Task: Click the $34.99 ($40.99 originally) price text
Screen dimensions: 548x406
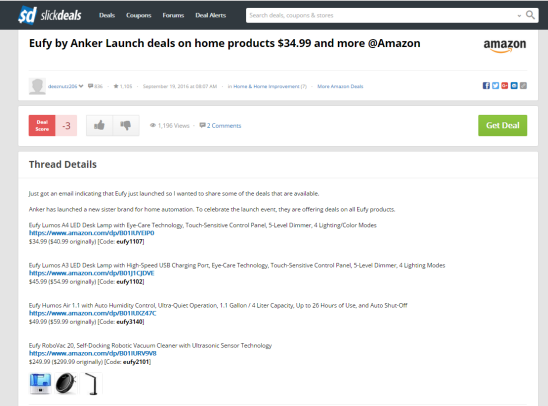Action: (62, 241)
